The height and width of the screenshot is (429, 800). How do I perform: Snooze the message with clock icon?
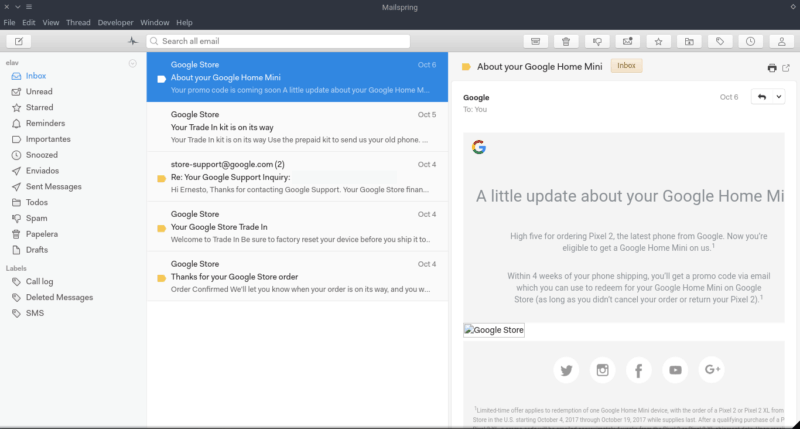(x=750, y=41)
